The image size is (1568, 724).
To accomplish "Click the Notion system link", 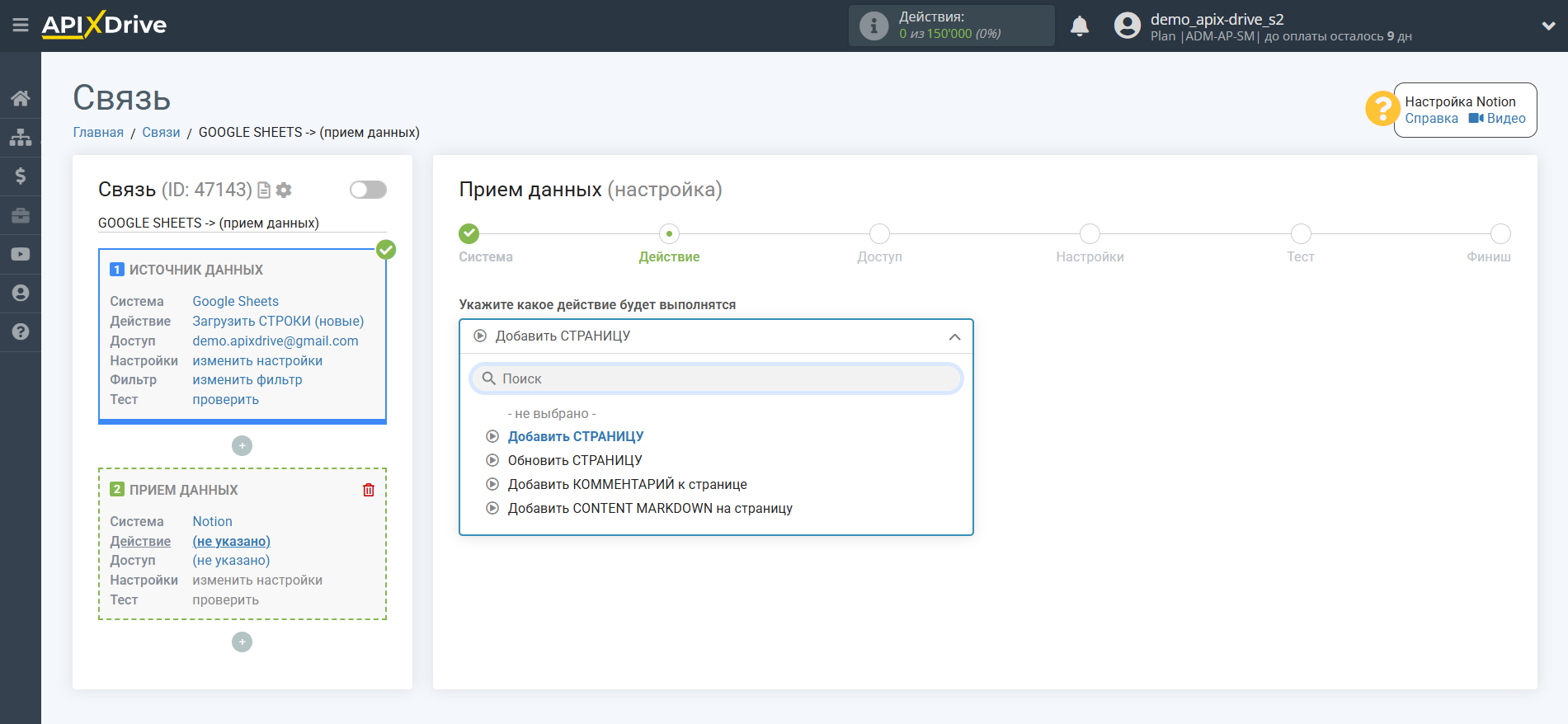I will click(x=213, y=522).
